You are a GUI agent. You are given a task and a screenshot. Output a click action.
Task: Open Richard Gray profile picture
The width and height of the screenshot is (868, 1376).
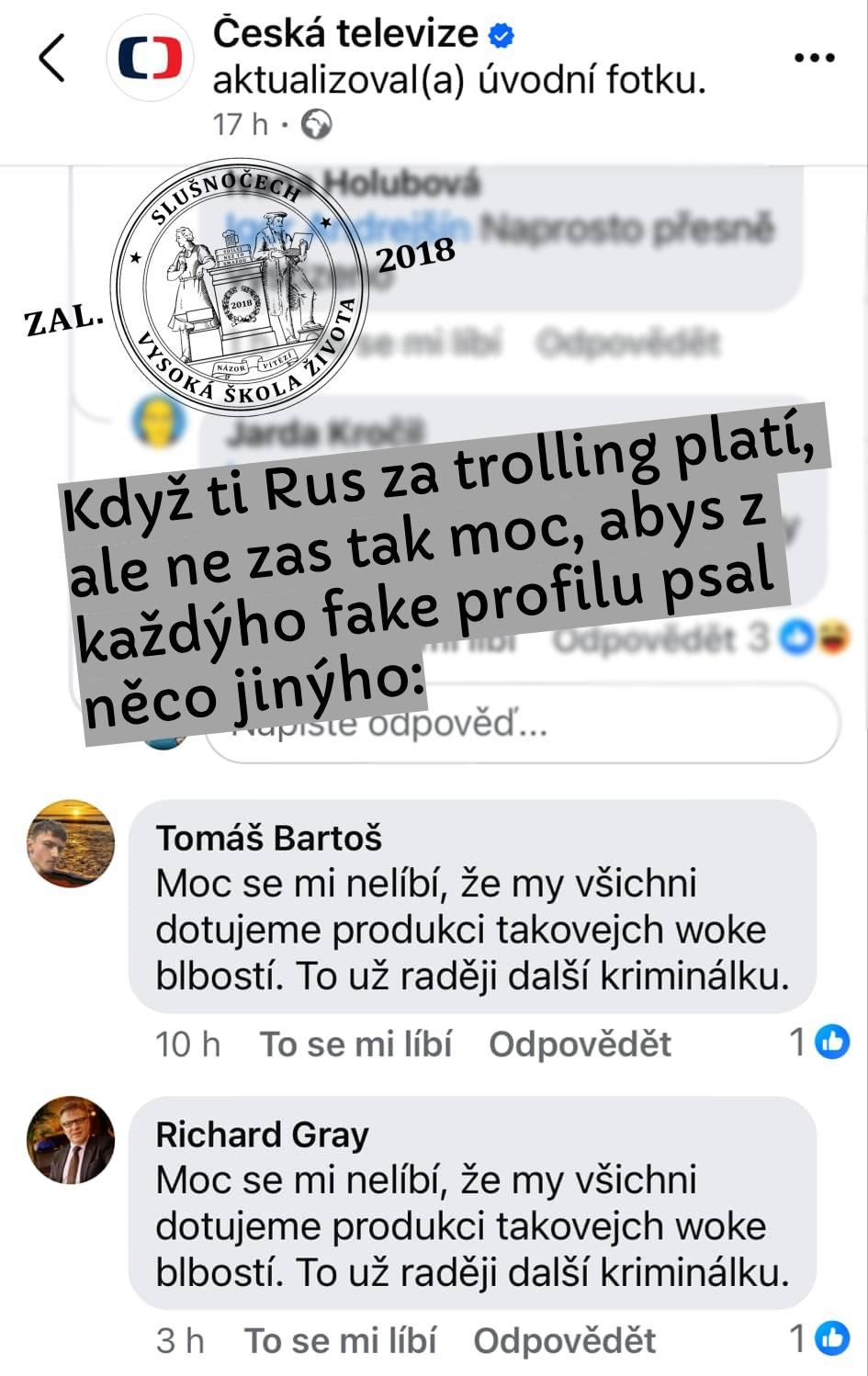pyautogui.click(x=71, y=1140)
